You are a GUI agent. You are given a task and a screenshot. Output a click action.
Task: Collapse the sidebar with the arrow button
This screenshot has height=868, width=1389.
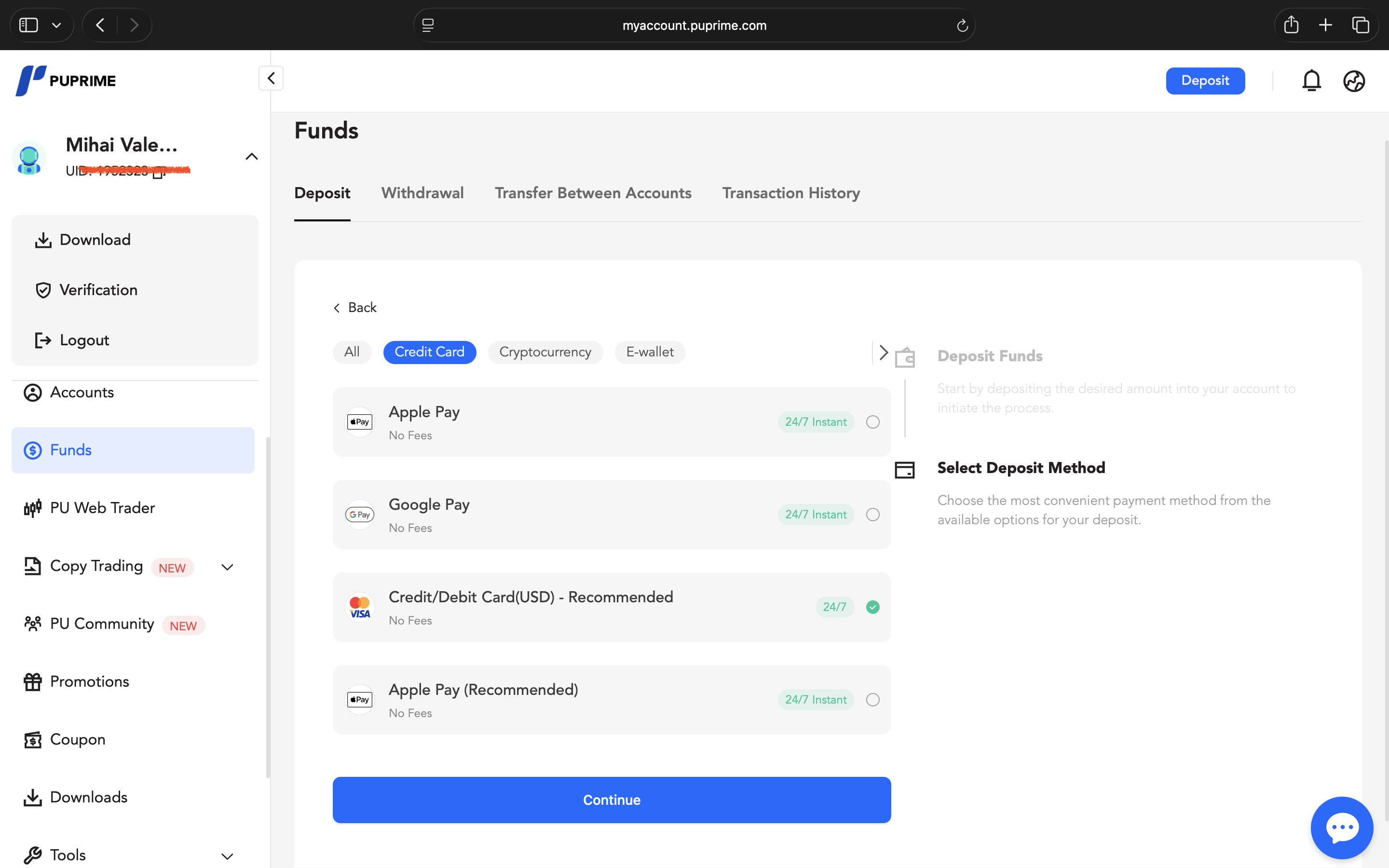[271, 78]
